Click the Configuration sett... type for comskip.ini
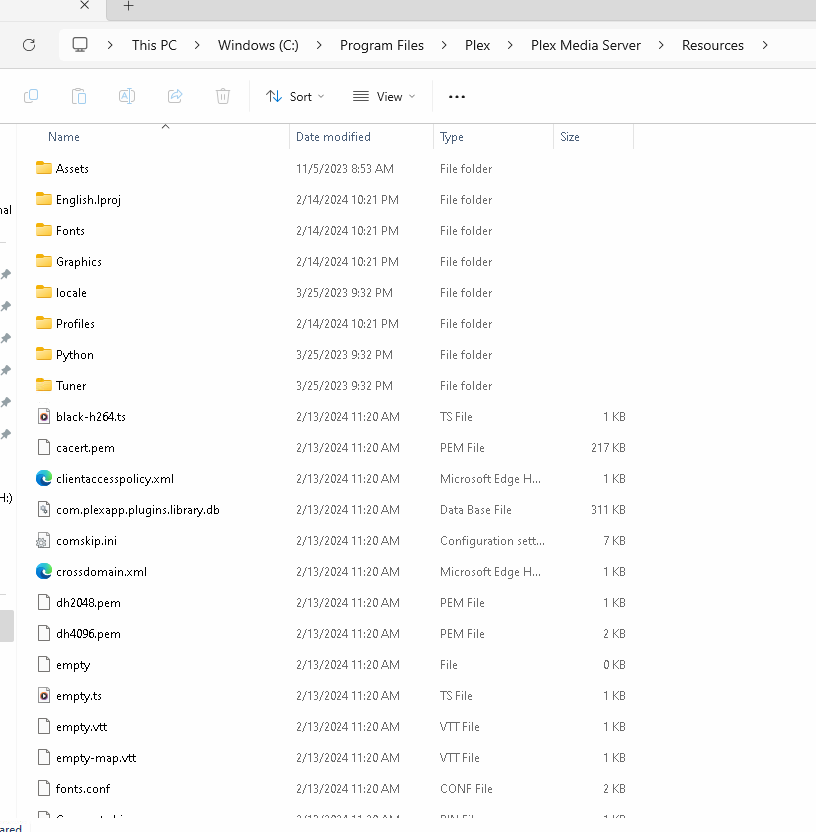 pos(492,541)
